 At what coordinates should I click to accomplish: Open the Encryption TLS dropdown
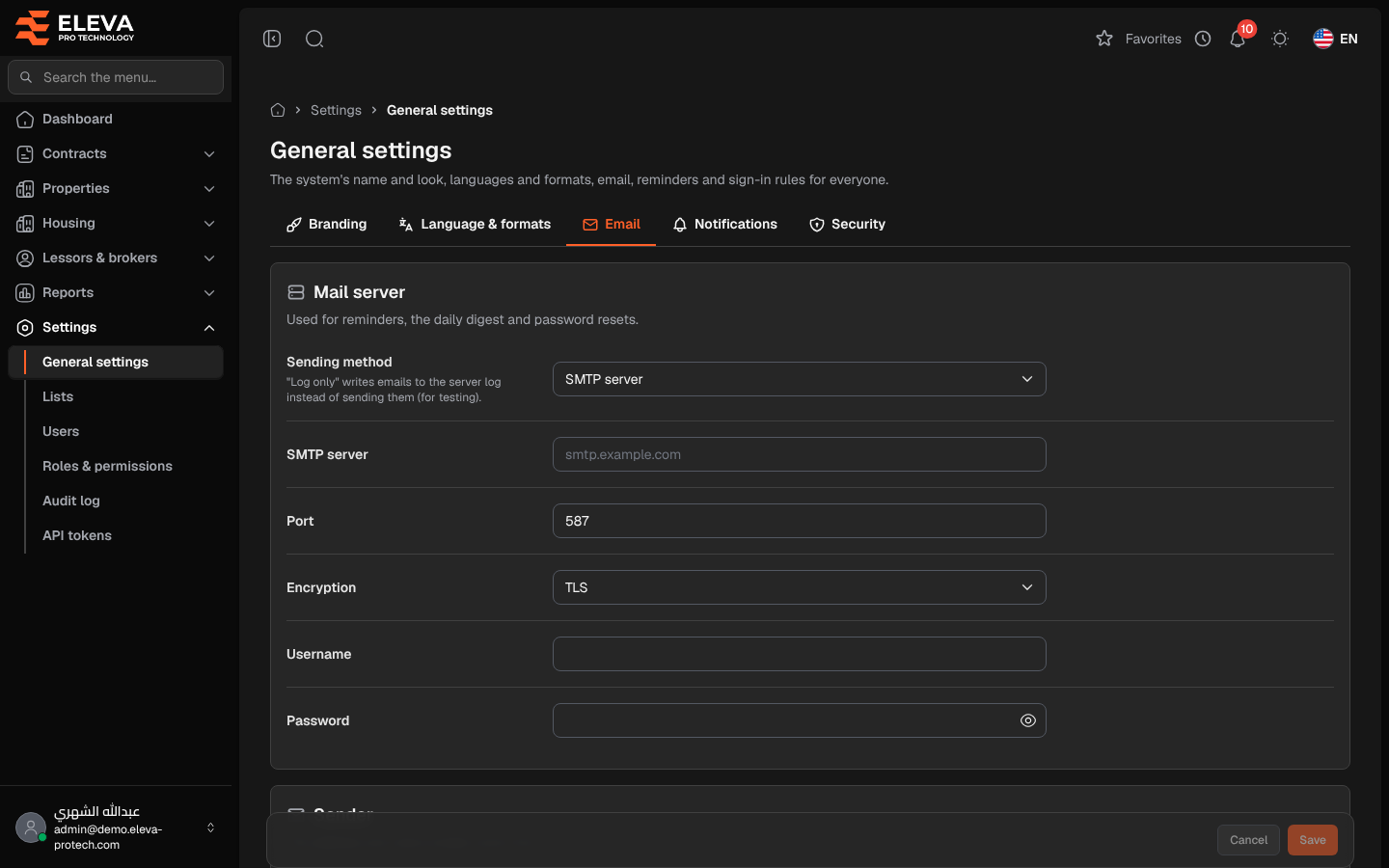click(799, 587)
